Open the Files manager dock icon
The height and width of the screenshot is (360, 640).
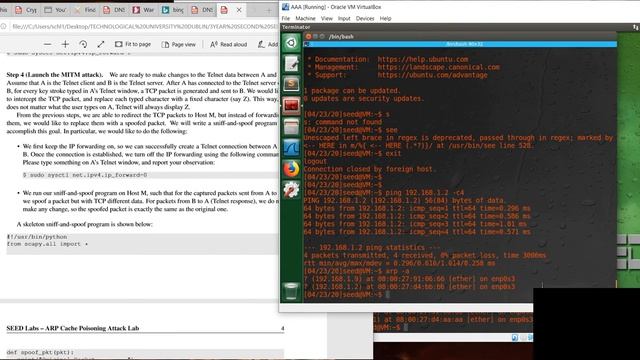pos(291,127)
